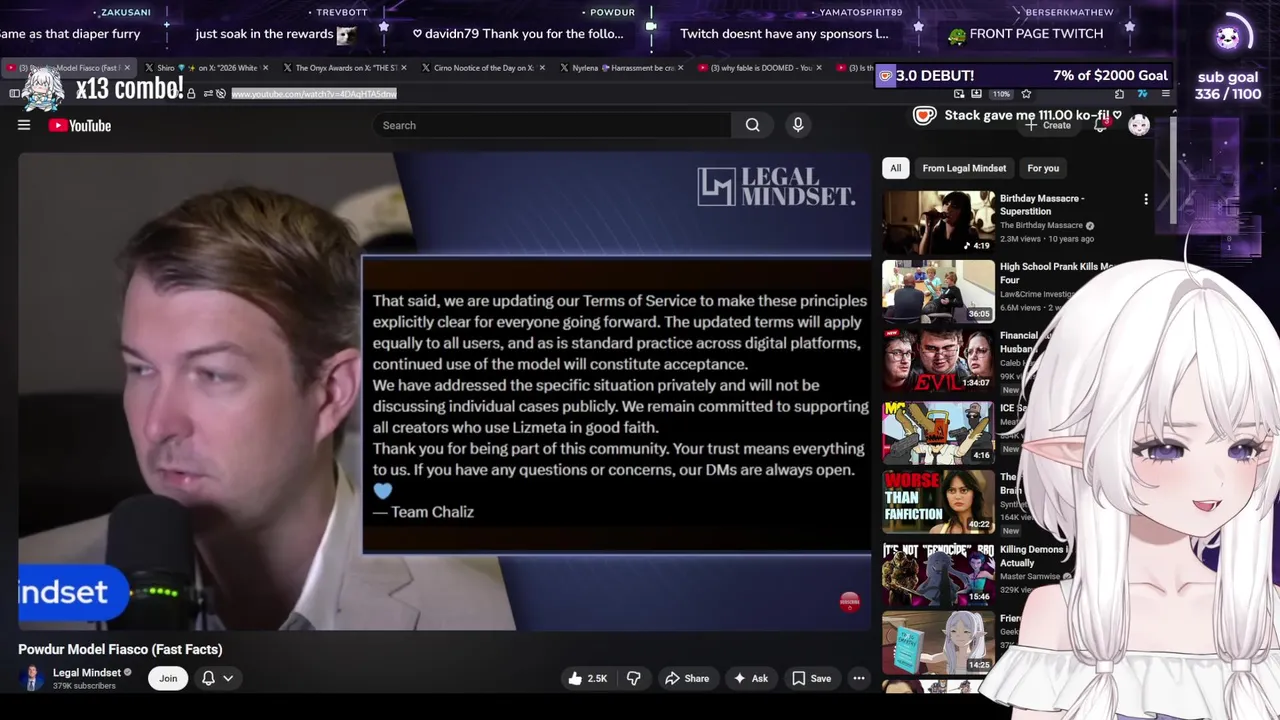Click Birthday Massacre - Superstition title
The height and width of the screenshot is (720, 1280).
[1042, 204]
